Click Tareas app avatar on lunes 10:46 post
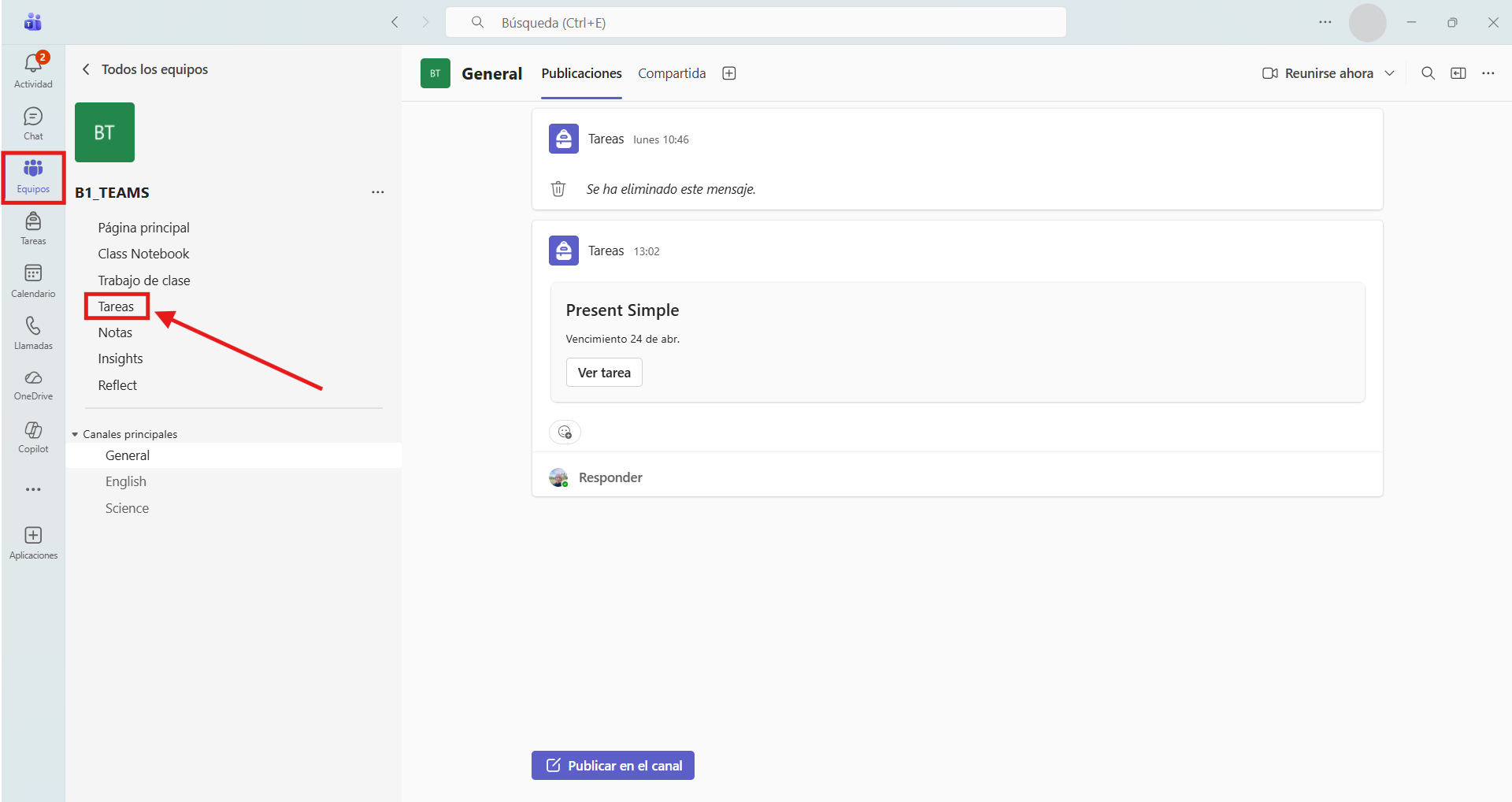The height and width of the screenshot is (802, 1512). click(564, 139)
